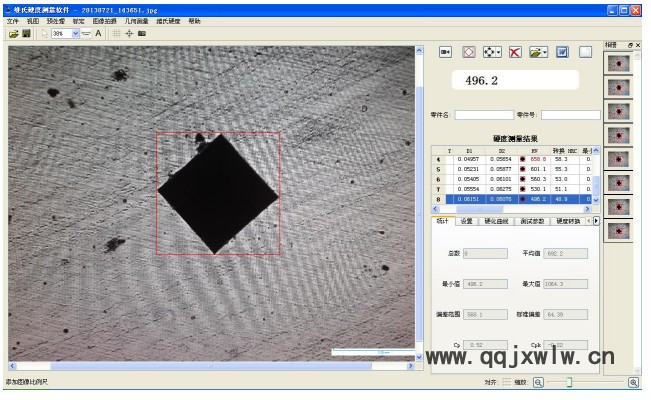Click table cell 530.1 in row 7
The width and height of the screenshot is (651, 400).
(538, 189)
